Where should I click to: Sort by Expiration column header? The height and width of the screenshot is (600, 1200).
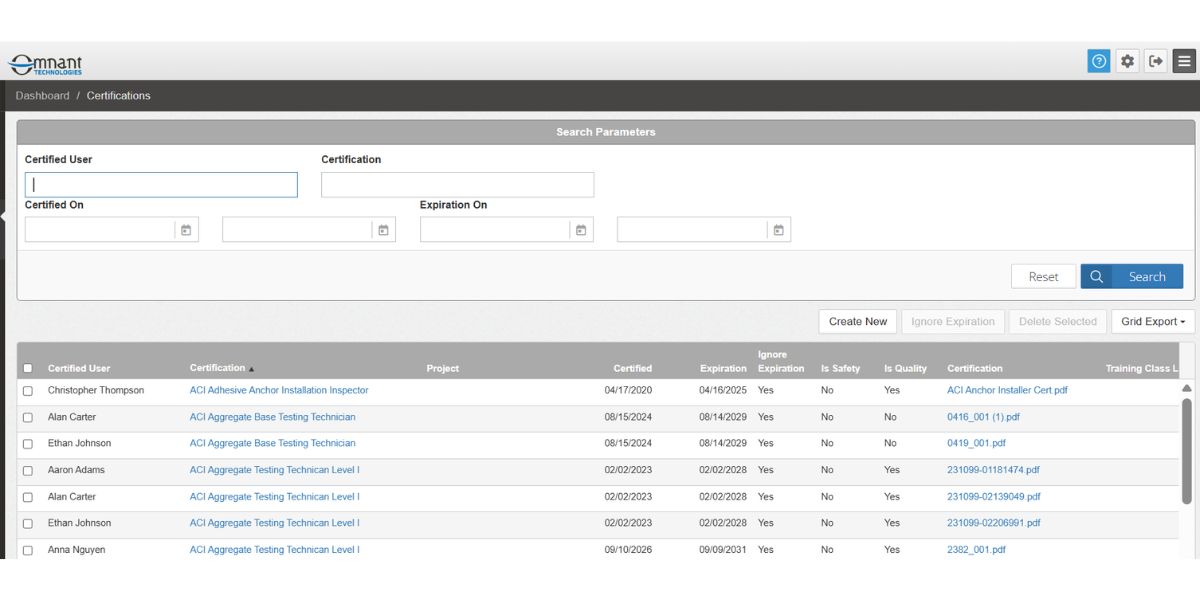click(x=723, y=368)
